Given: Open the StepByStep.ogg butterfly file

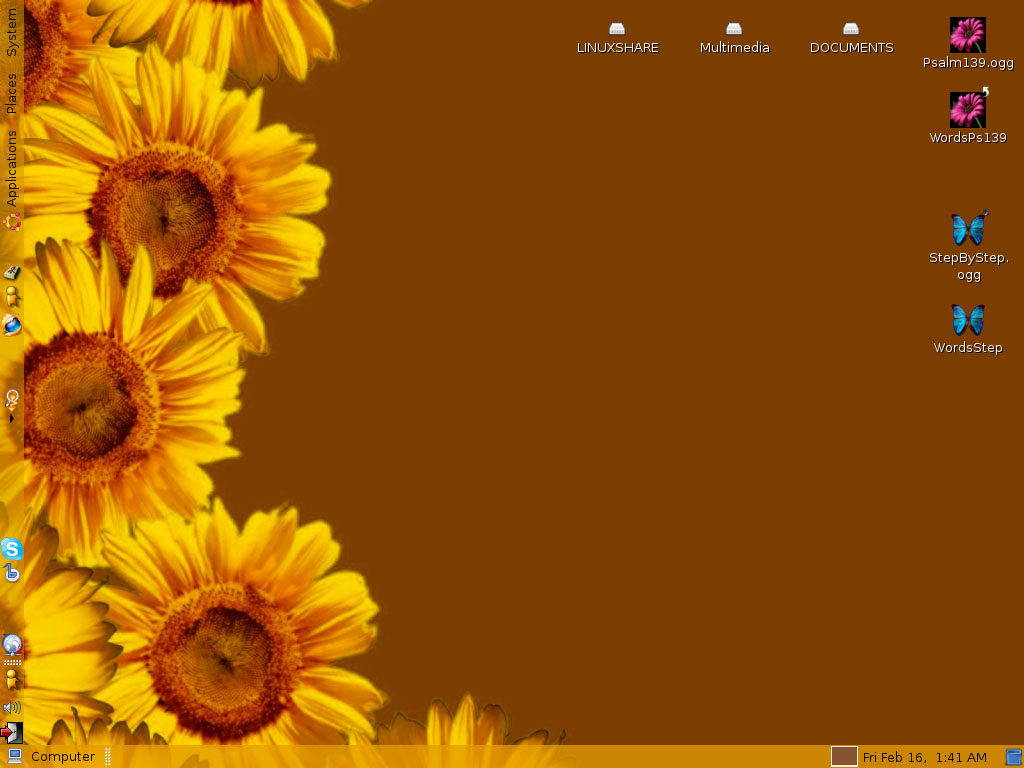Looking at the screenshot, I should pos(967,229).
